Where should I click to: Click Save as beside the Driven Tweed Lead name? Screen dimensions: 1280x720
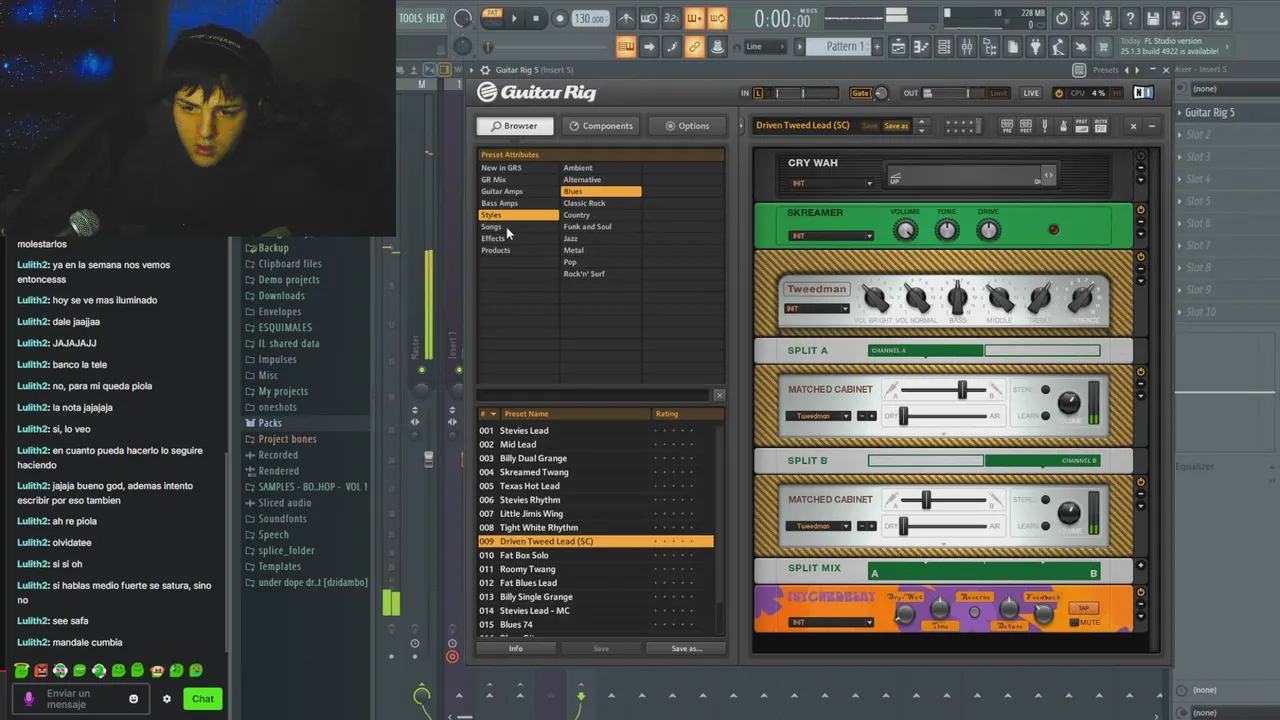tap(896, 126)
